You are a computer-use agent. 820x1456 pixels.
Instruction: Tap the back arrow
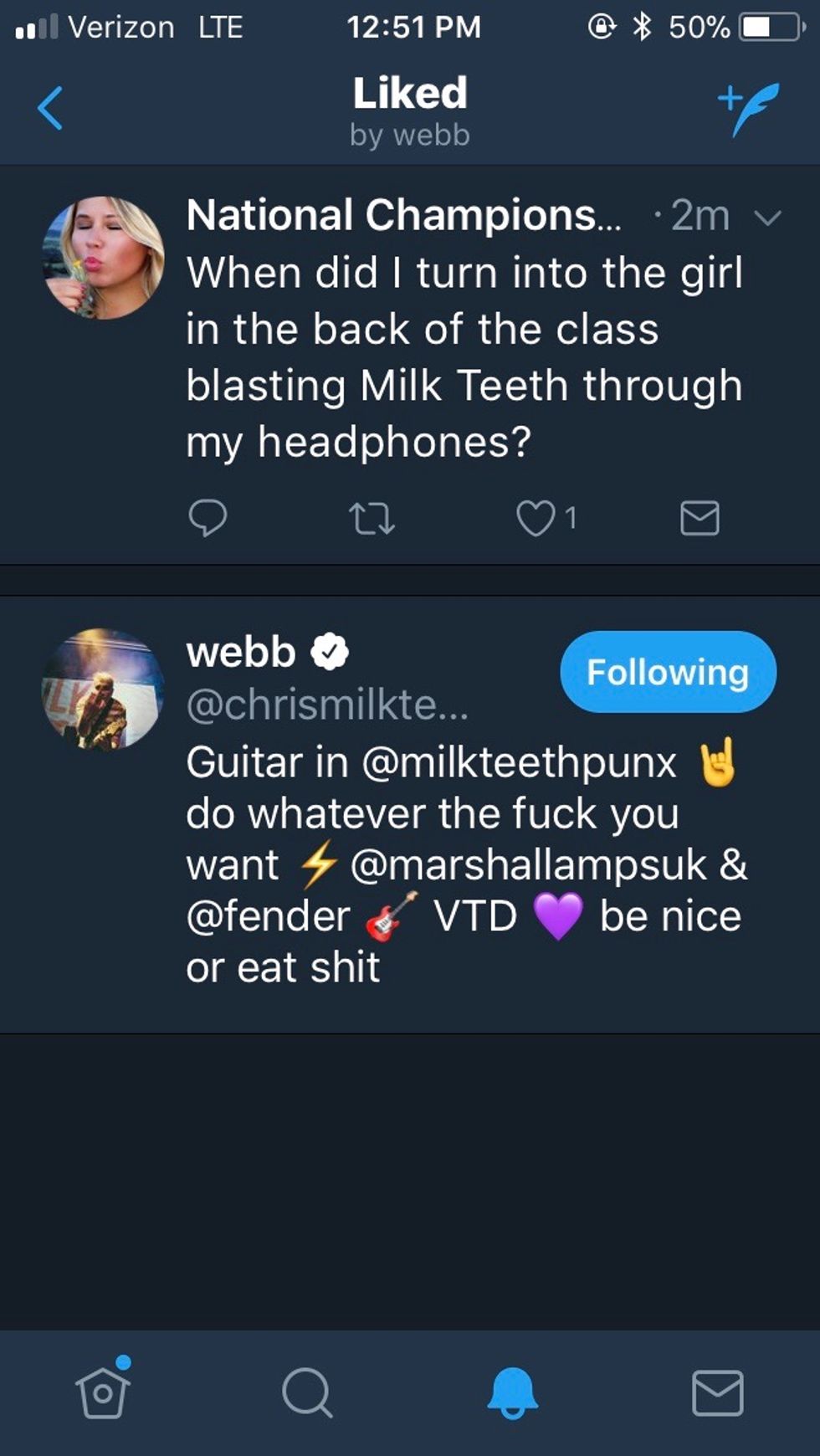(x=50, y=109)
